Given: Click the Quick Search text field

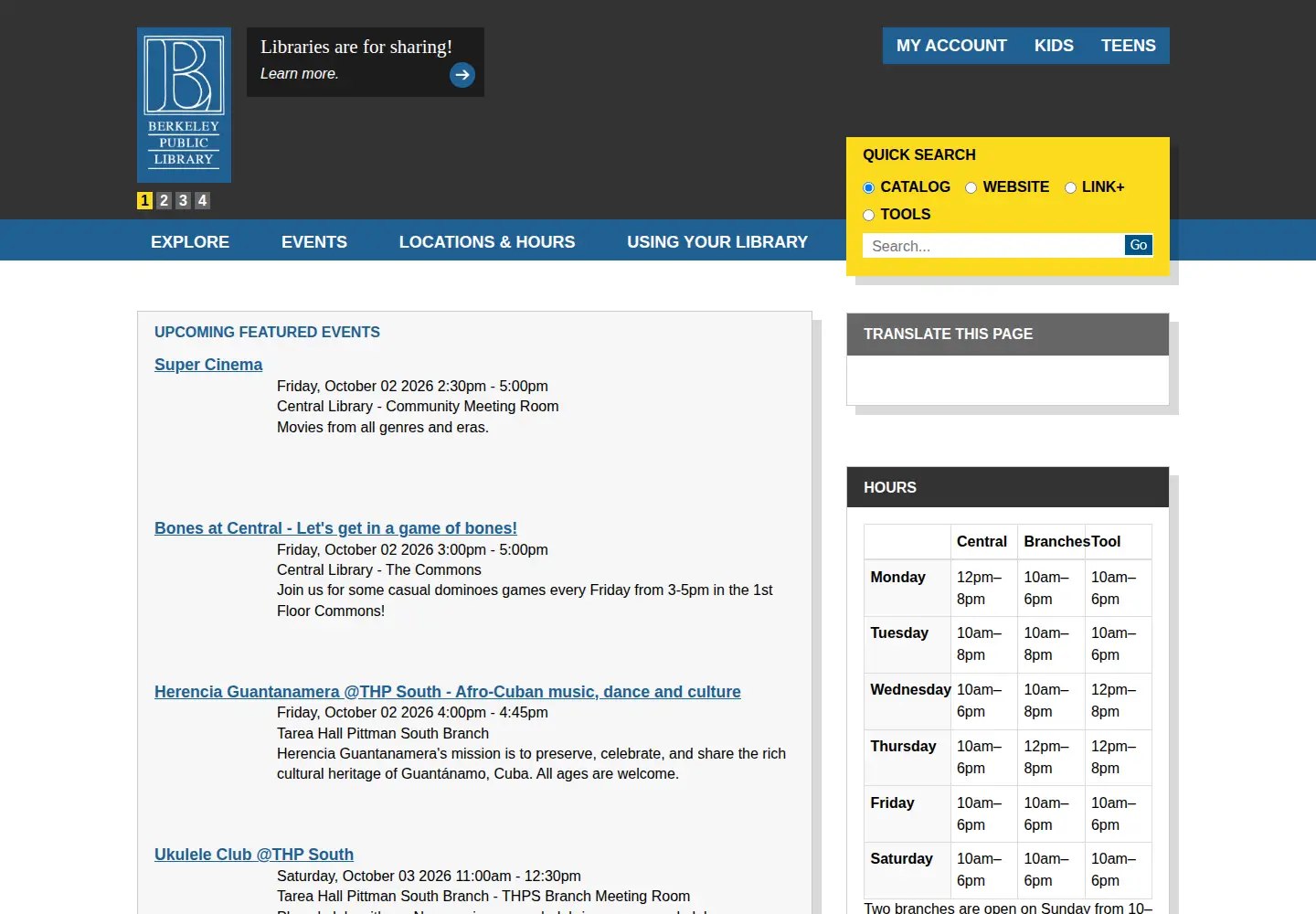Looking at the screenshot, I should 993,246.
